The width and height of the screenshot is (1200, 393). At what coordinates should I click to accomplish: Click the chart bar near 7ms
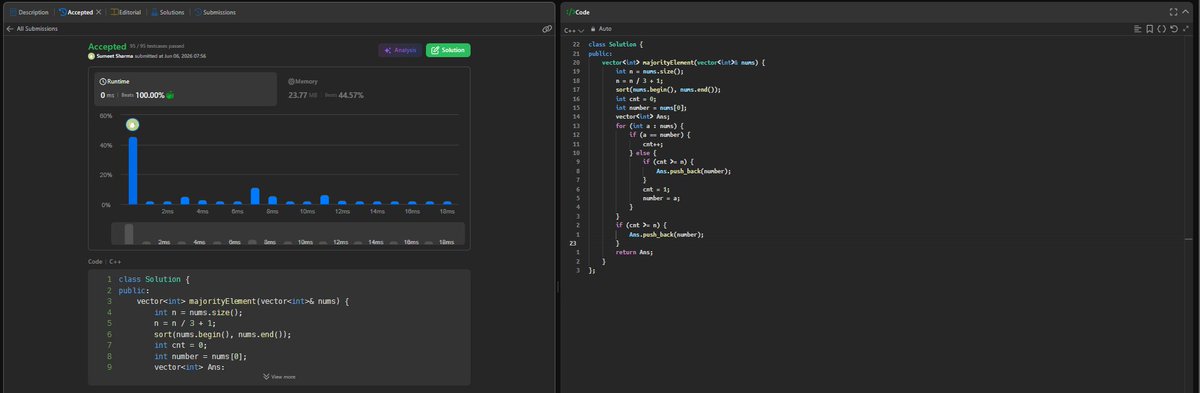pyautogui.click(x=255, y=196)
